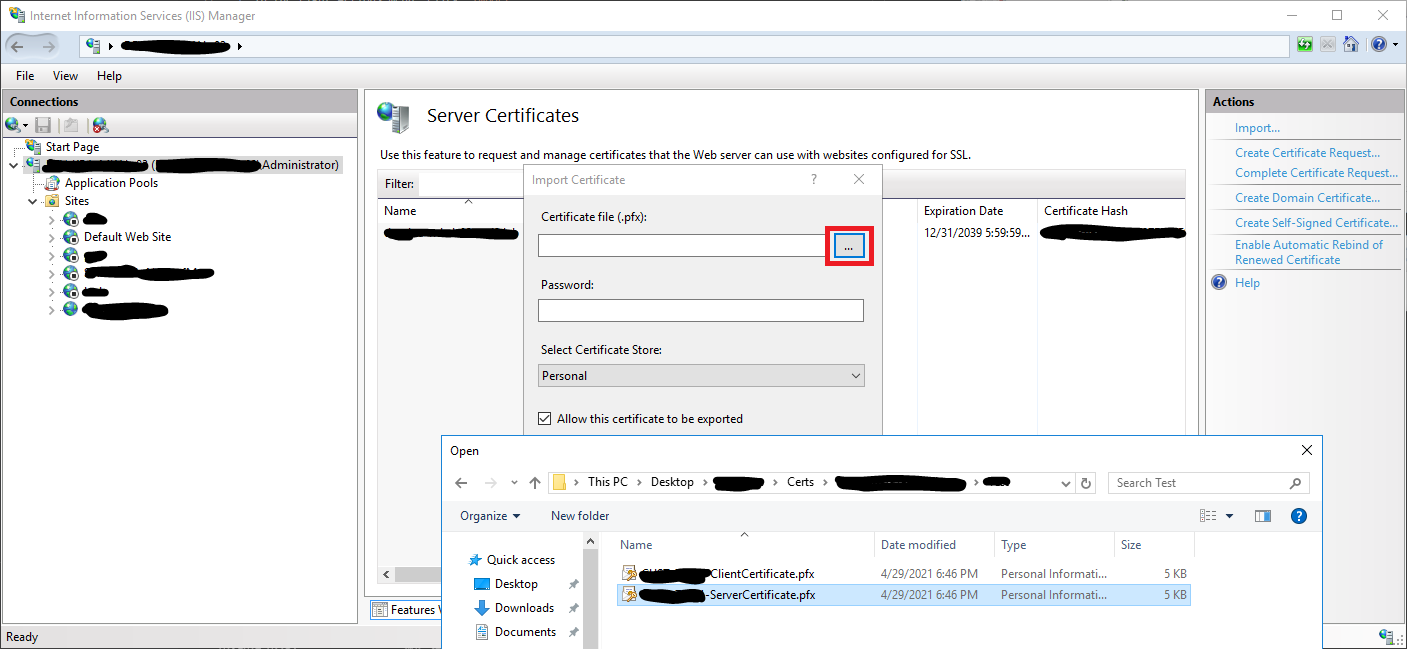Viewport: 1407px width, 649px height.
Task: Click the Home icon in IIS toolbar
Action: click(1351, 45)
